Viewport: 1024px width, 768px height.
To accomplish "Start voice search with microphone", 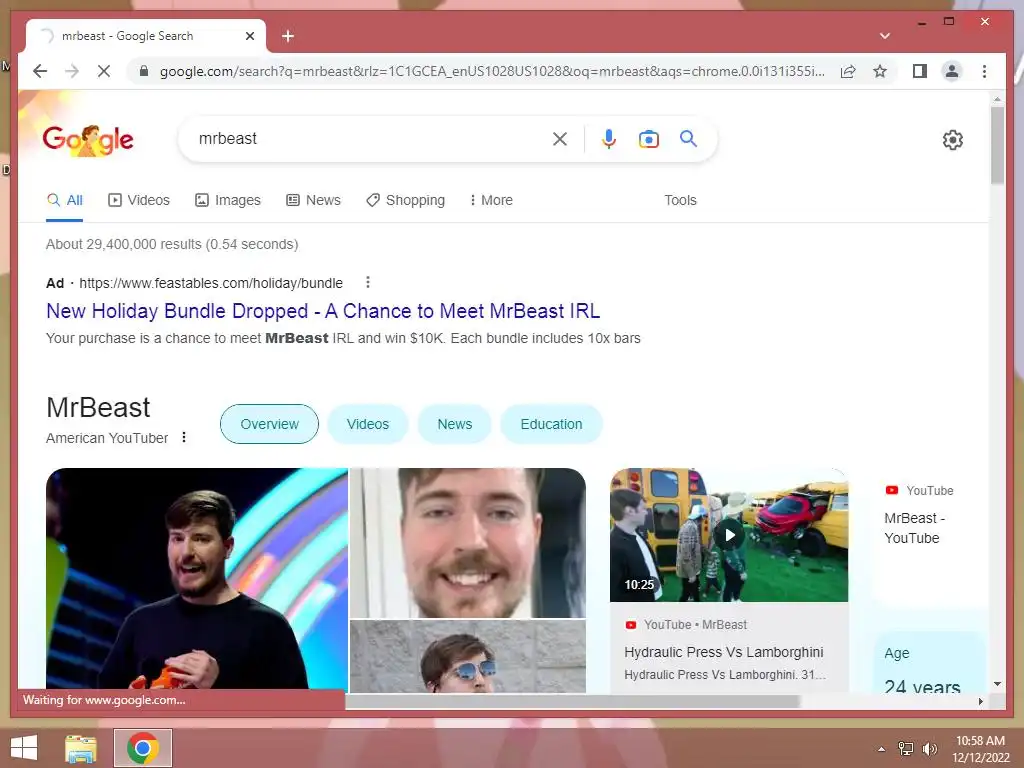I will click(609, 138).
